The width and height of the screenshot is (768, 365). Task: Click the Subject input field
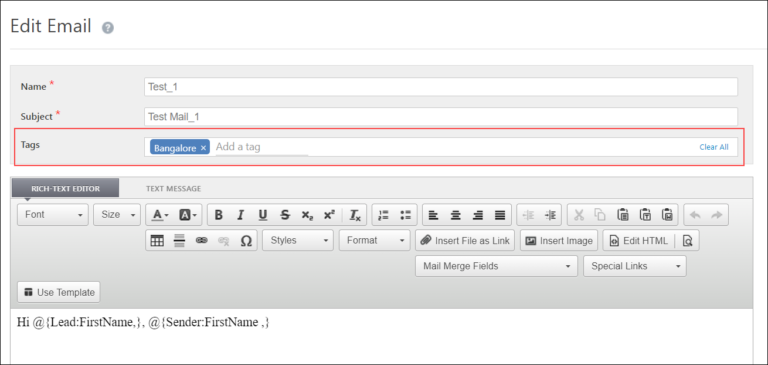pyautogui.click(x=441, y=117)
